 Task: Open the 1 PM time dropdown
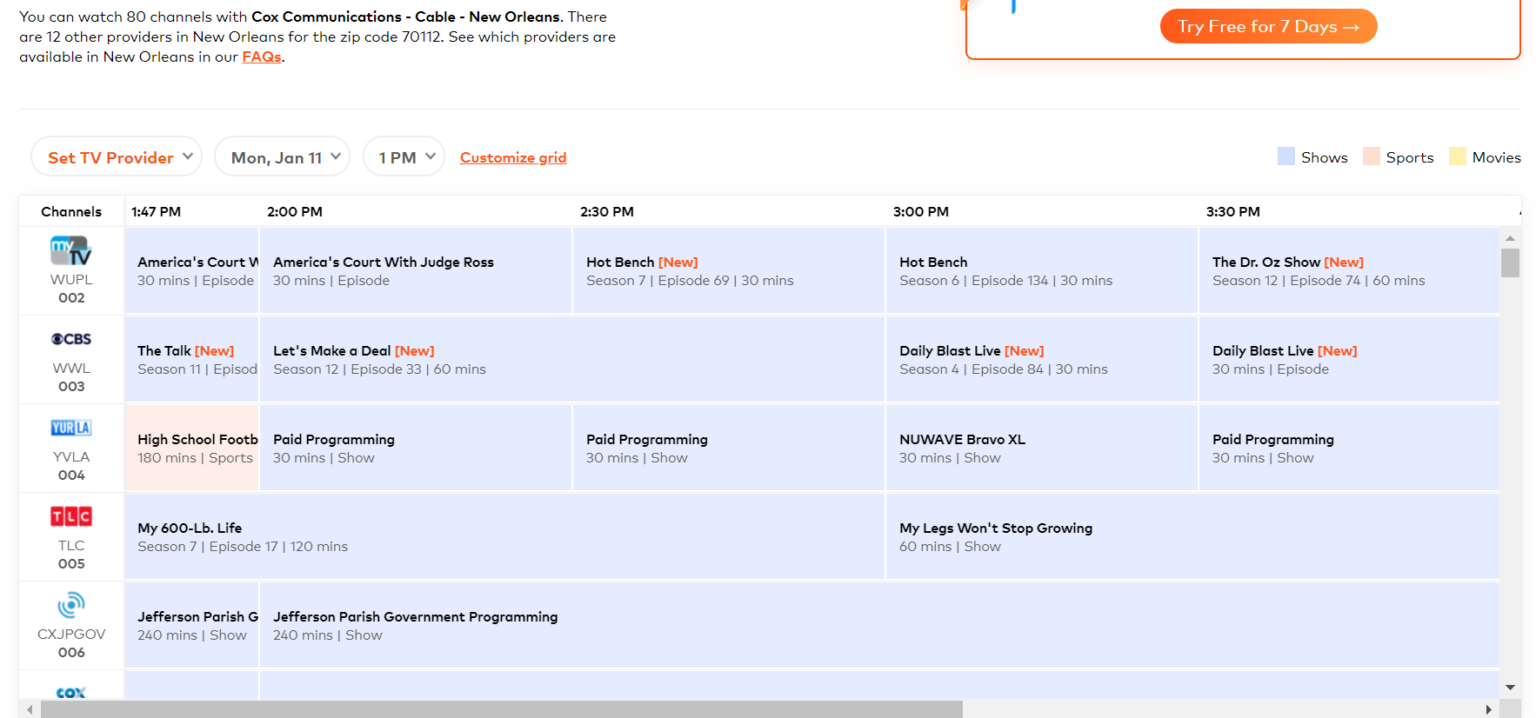coord(403,157)
